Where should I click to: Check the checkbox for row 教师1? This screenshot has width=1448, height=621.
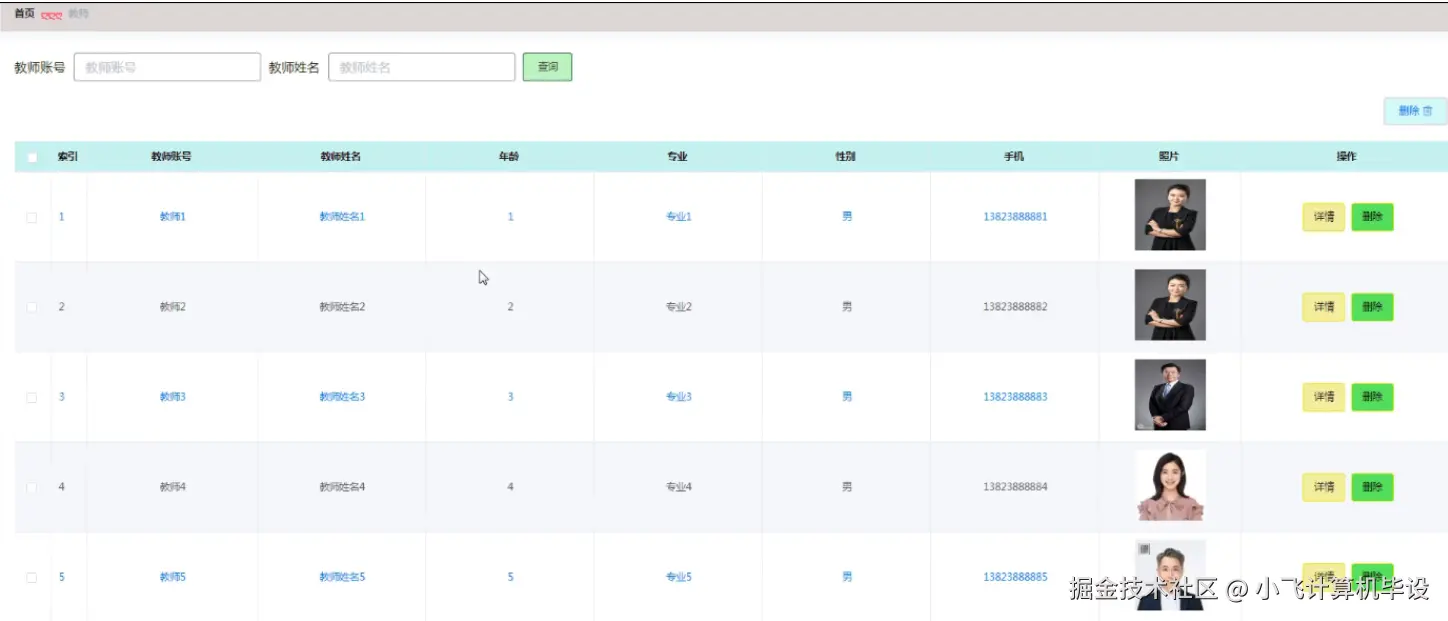click(32, 217)
